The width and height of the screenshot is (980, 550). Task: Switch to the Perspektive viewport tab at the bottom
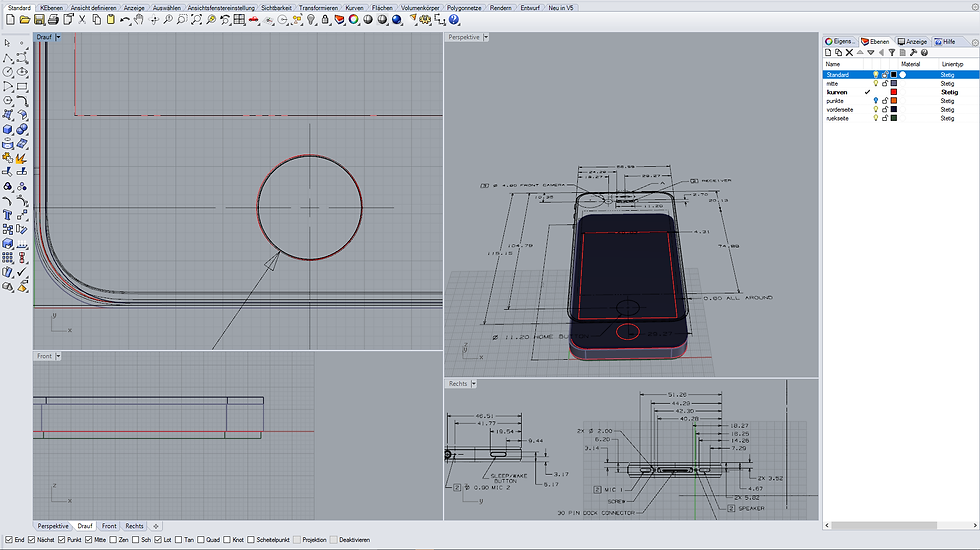tap(52, 526)
